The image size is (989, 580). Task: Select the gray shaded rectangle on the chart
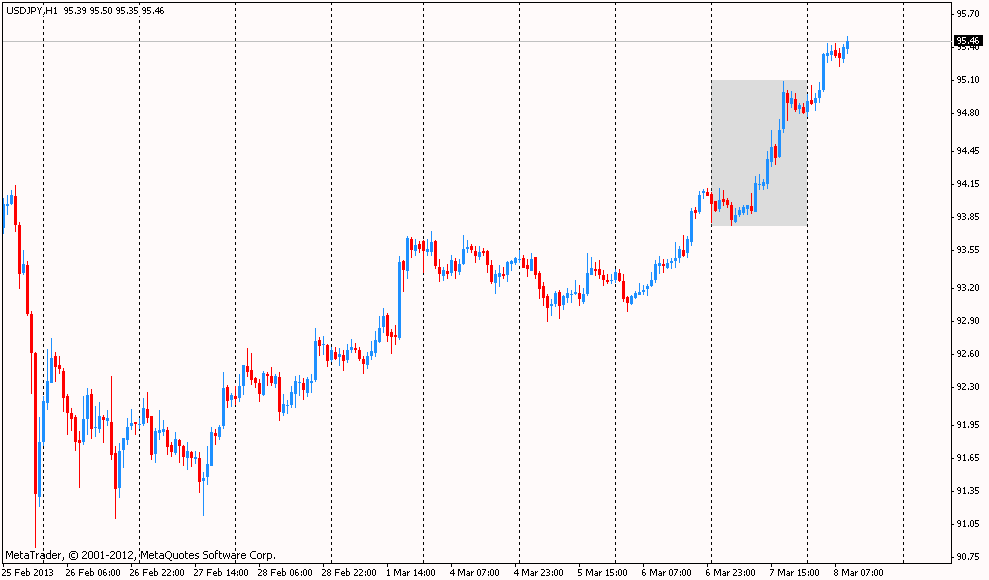(x=759, y=153)
